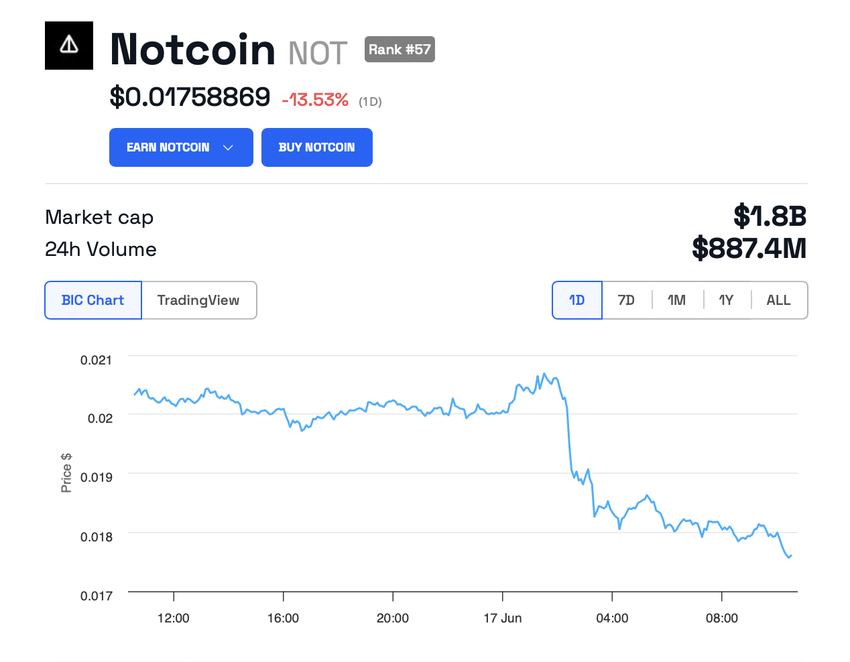
Task: Select the 1M time range
Action: point(677,300)
